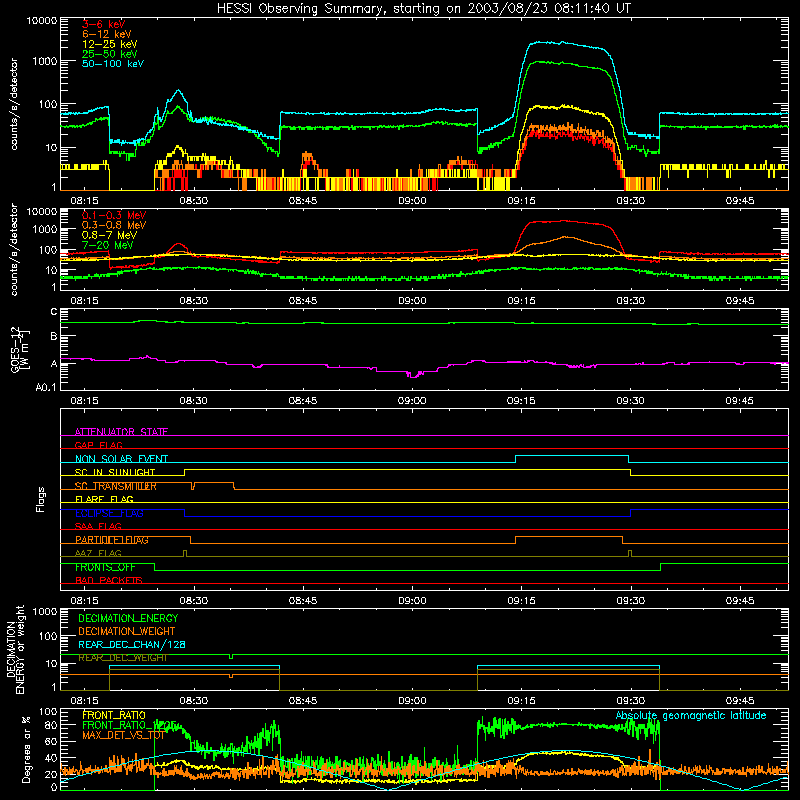Image resolution: width=800 pixels, height=800 pixels.
Task: Click the REAR_DEC_CHAN/128 legend label
Action: (132, 645)
